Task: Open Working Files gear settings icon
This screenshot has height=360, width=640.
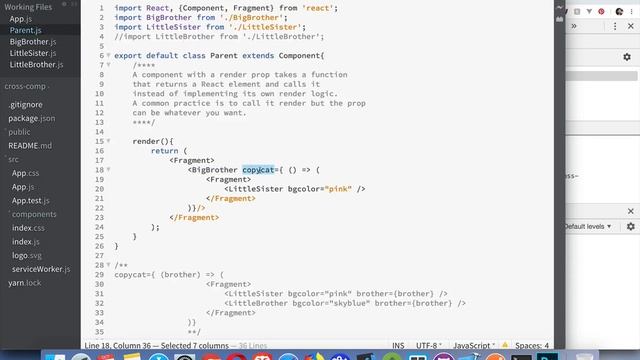Action: pos(64,4)
